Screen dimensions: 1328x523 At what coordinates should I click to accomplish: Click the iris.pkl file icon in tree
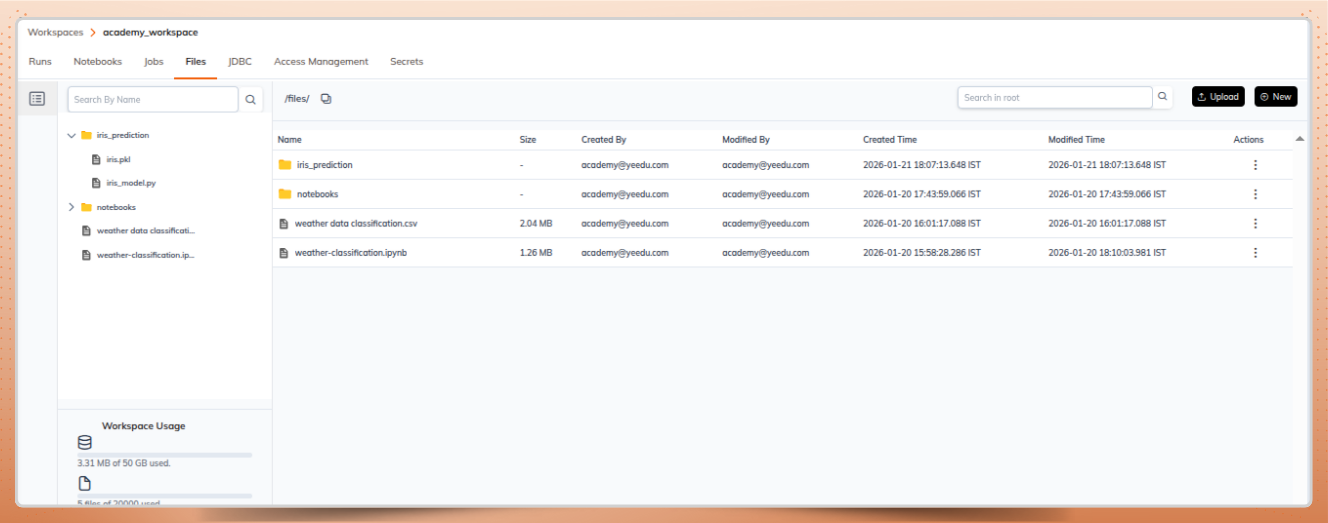click(96, 159)
